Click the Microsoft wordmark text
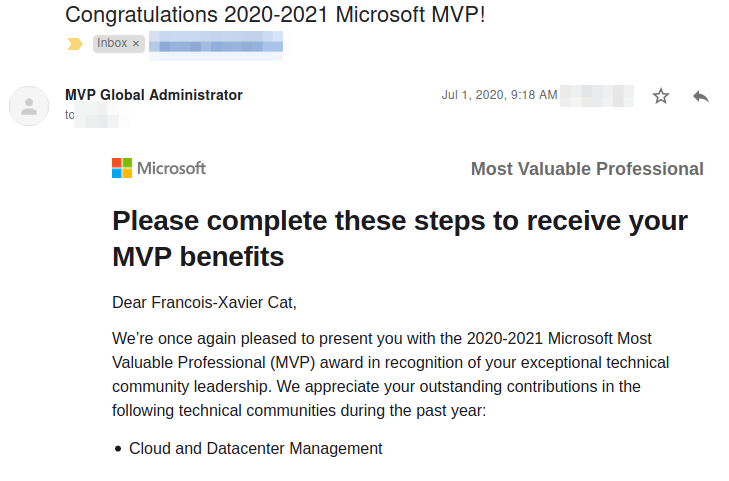729x481 pixels. (x=171, y=168)
